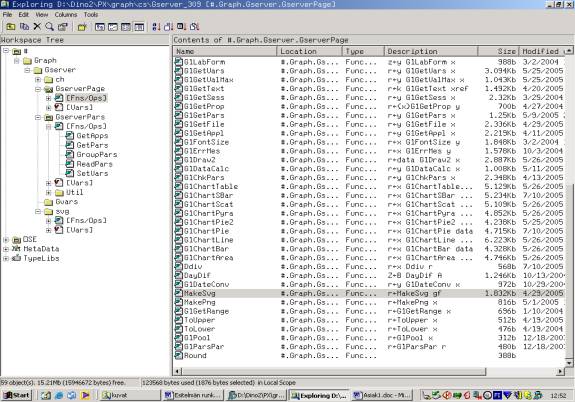Click the Delete (X) toolbar icon

37,26
